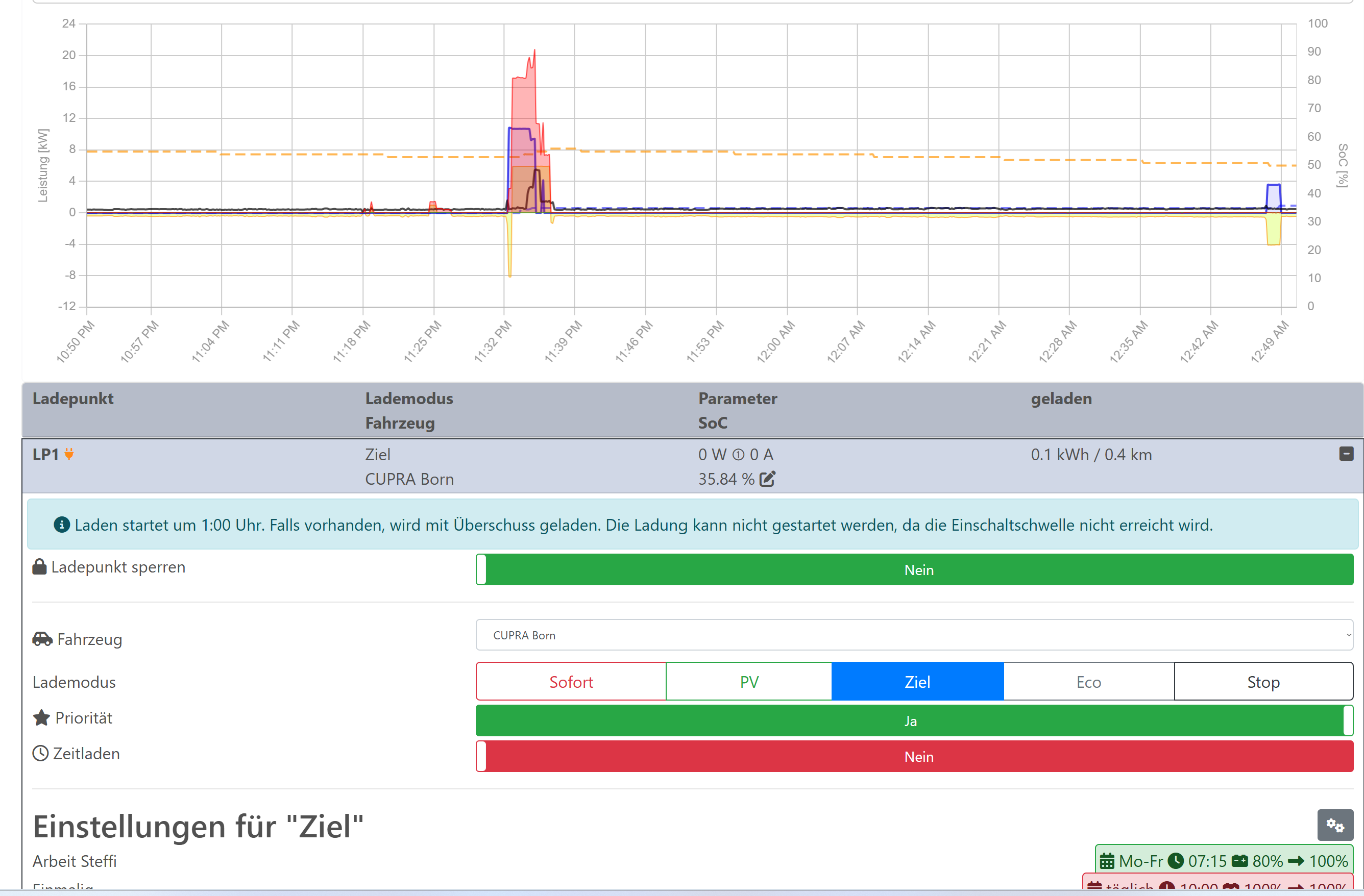Screen dimensions: 1364x896
Task: Click the SoC edit pencil icon
Action: pos(767,479)
